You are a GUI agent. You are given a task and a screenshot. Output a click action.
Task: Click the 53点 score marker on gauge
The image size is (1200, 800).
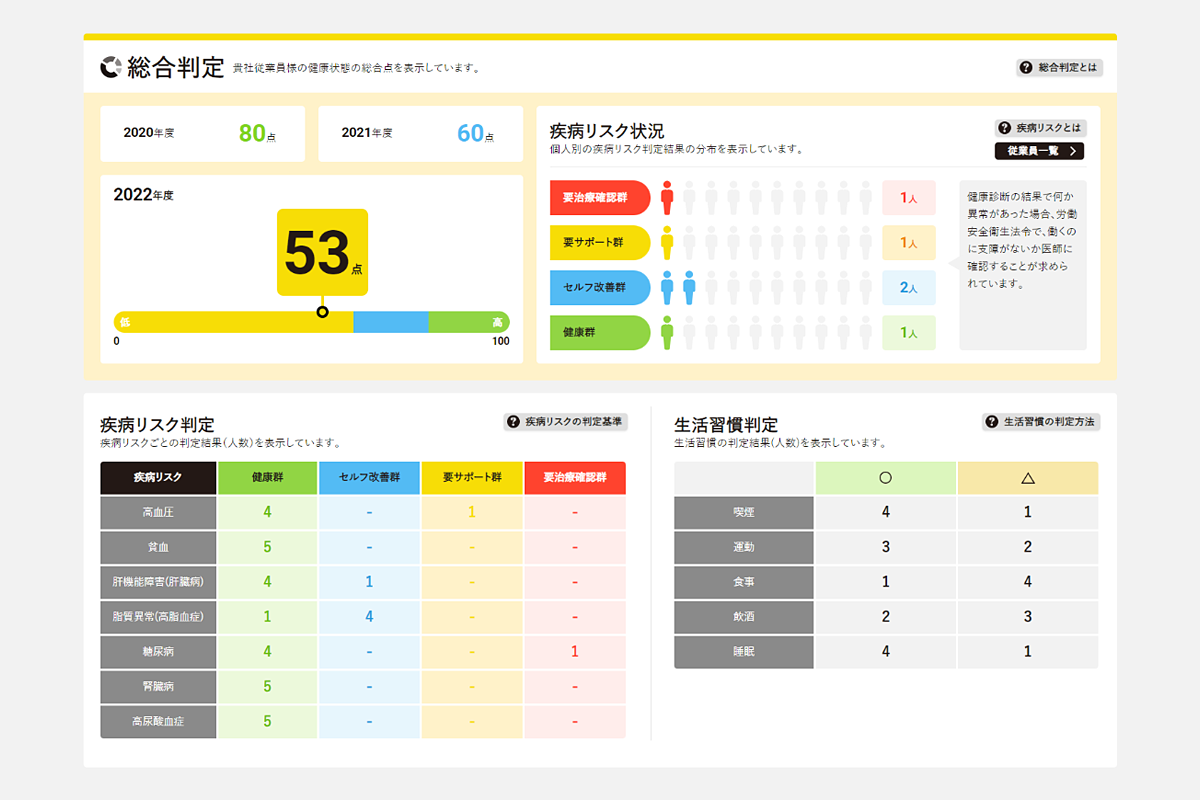point(322,312)
